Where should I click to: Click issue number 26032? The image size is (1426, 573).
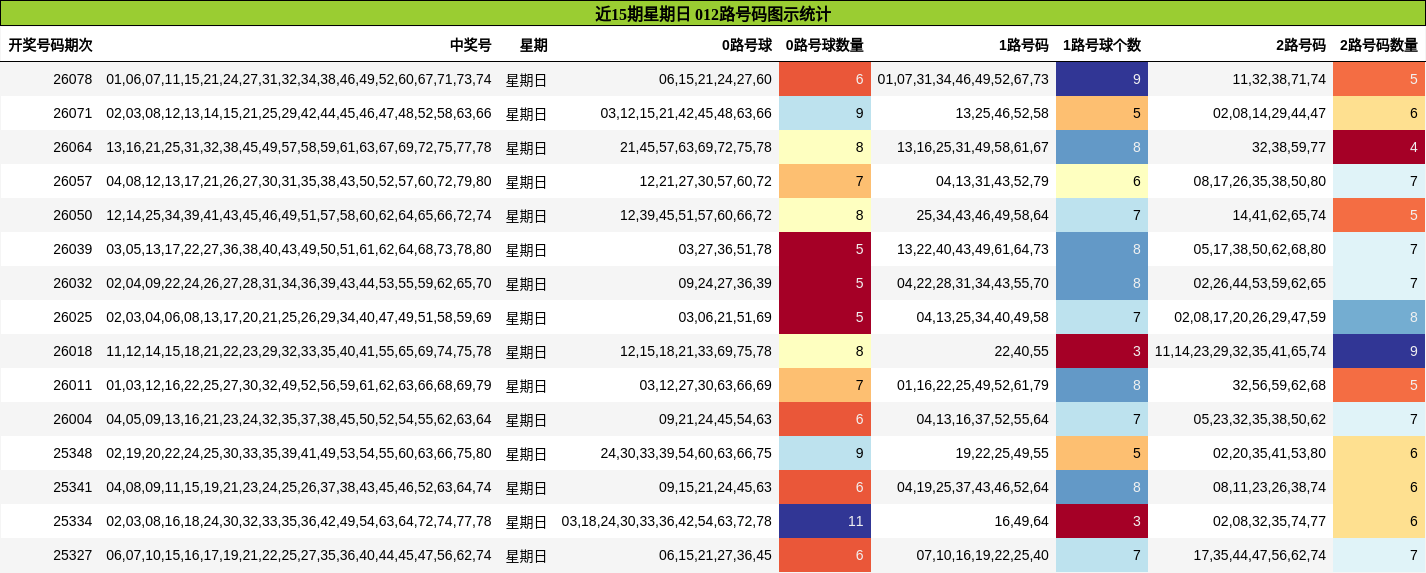point(72,283)
